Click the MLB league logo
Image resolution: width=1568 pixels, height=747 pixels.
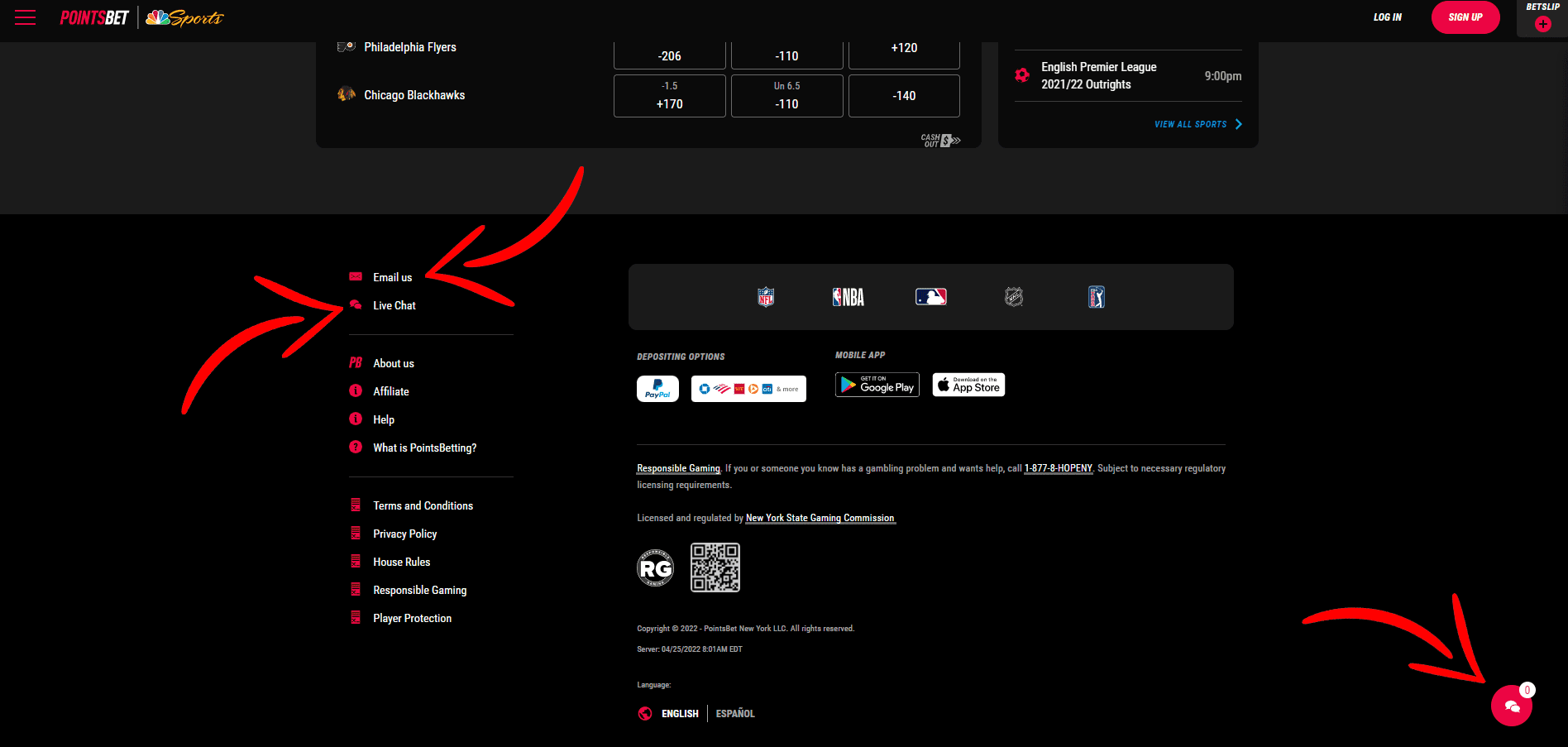click(931, 297)
